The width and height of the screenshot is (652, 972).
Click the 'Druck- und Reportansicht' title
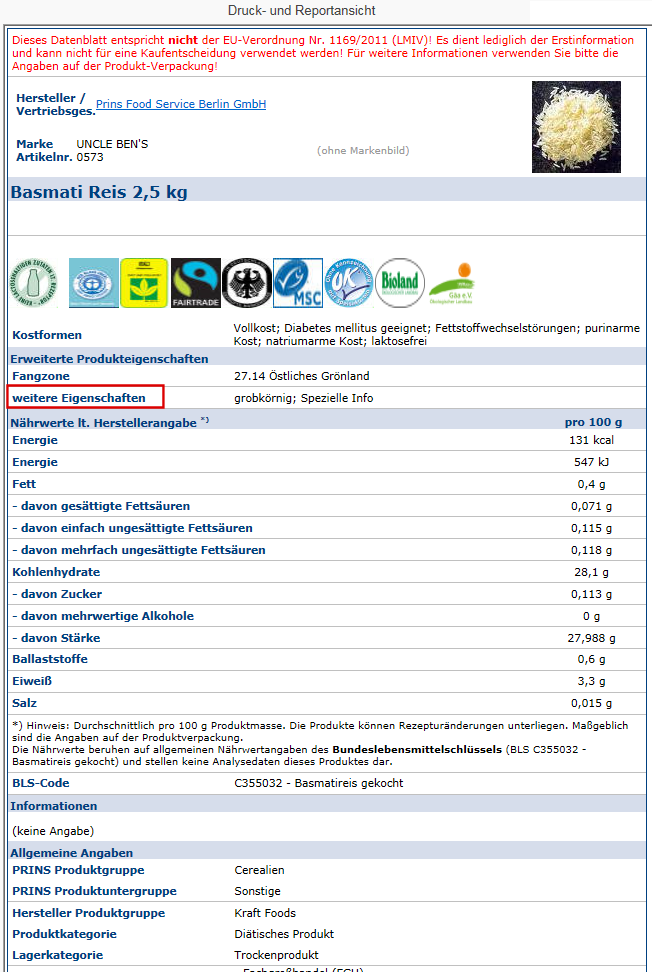coord(302,11)
